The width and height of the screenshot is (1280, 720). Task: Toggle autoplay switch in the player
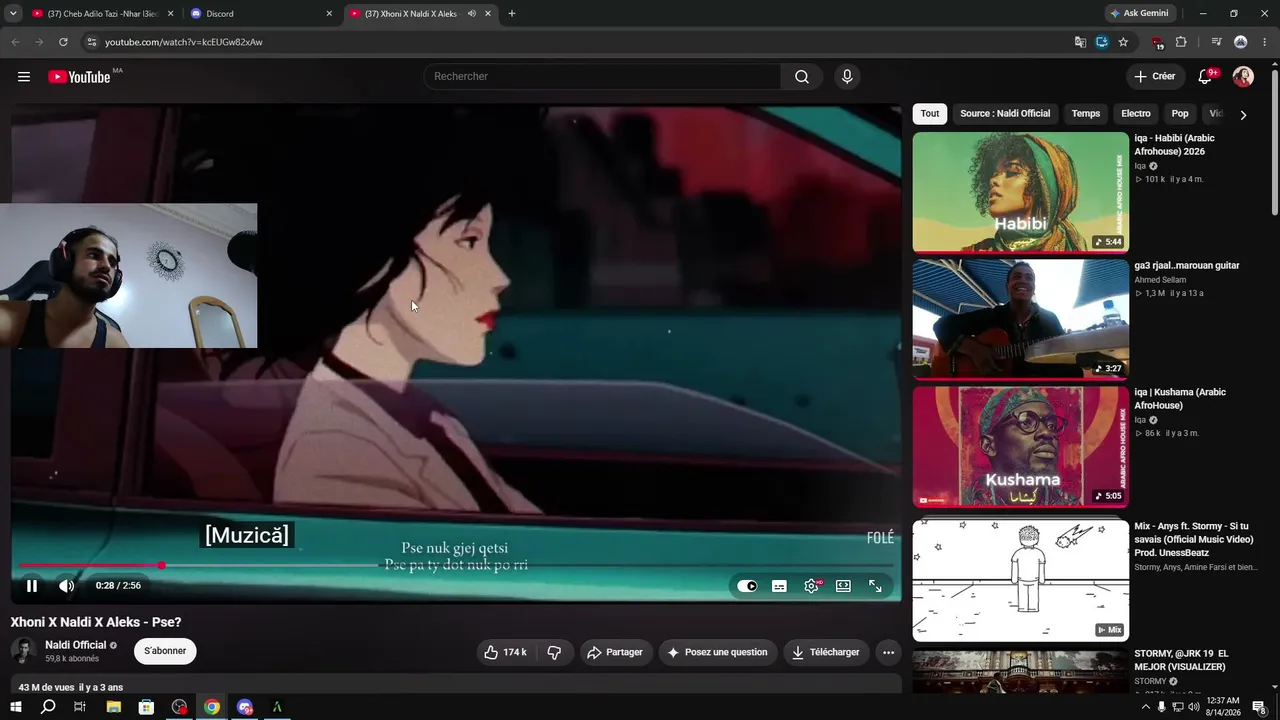click(747, 586)
